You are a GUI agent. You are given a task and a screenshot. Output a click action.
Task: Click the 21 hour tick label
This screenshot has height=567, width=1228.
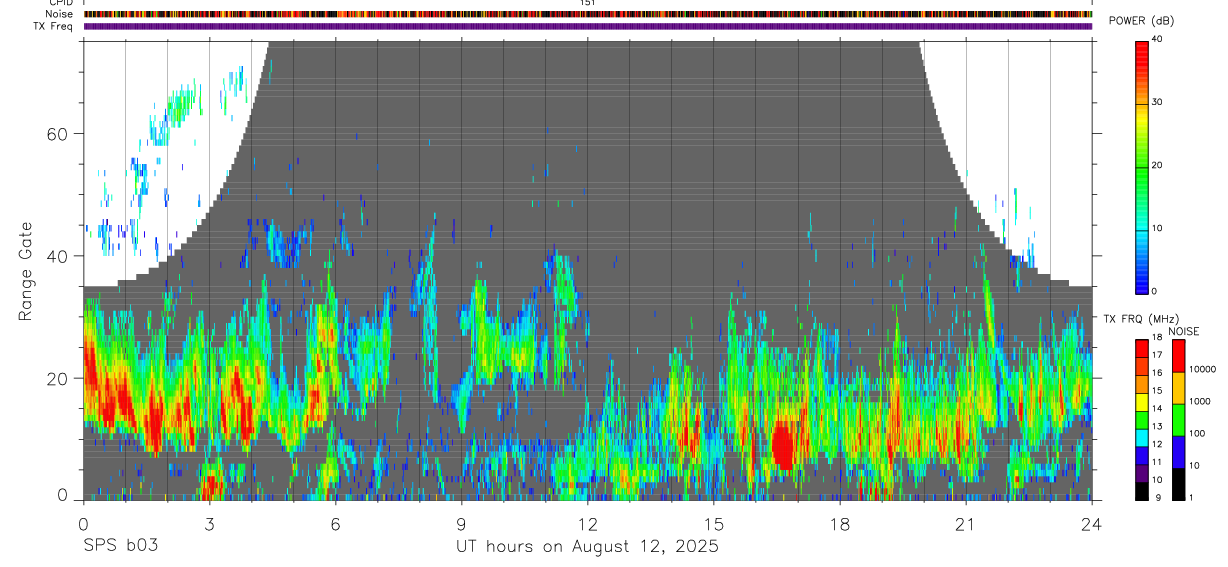pyautogui.click(x=966, y=524)
